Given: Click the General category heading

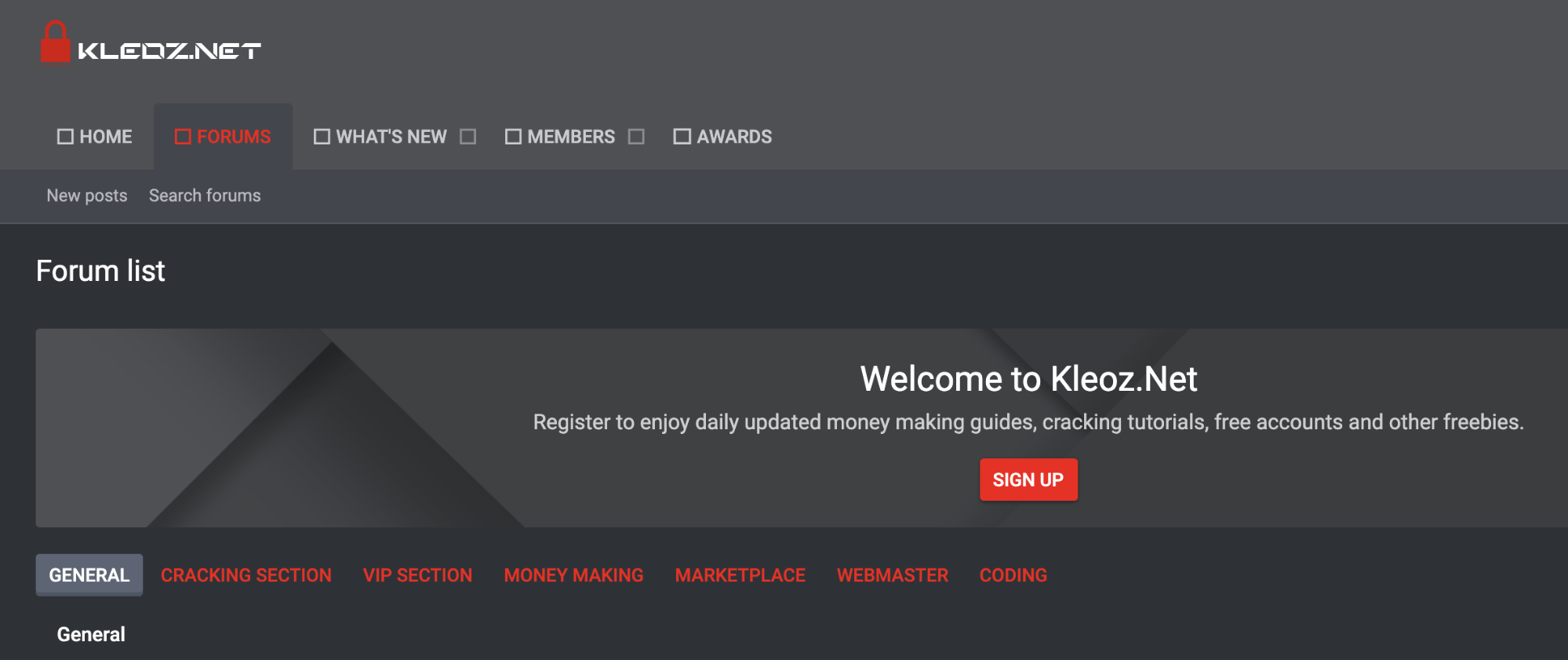Looking at the screenshot, I should point(91,634).
